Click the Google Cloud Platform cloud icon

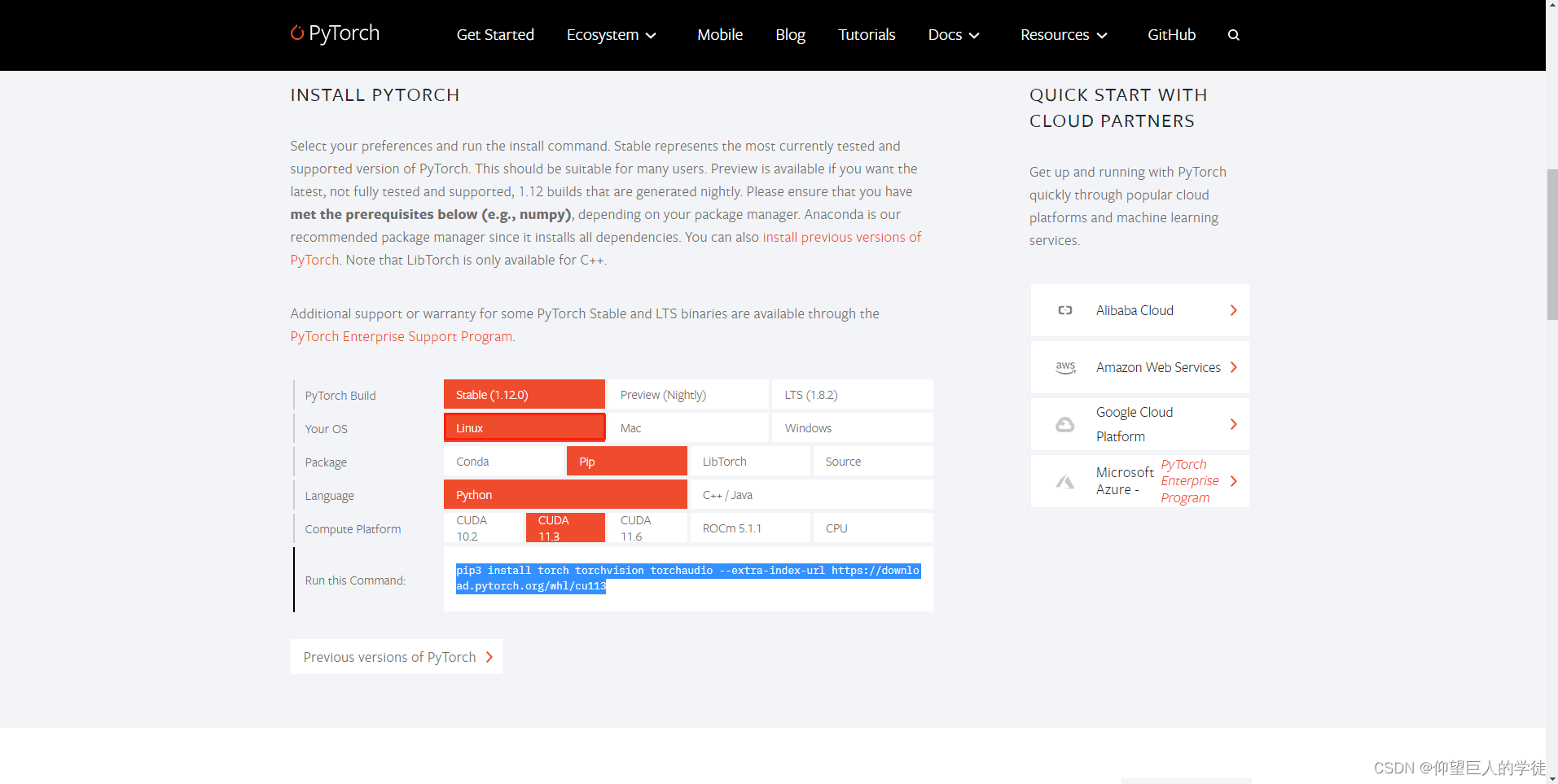(x=1064, y=424)
